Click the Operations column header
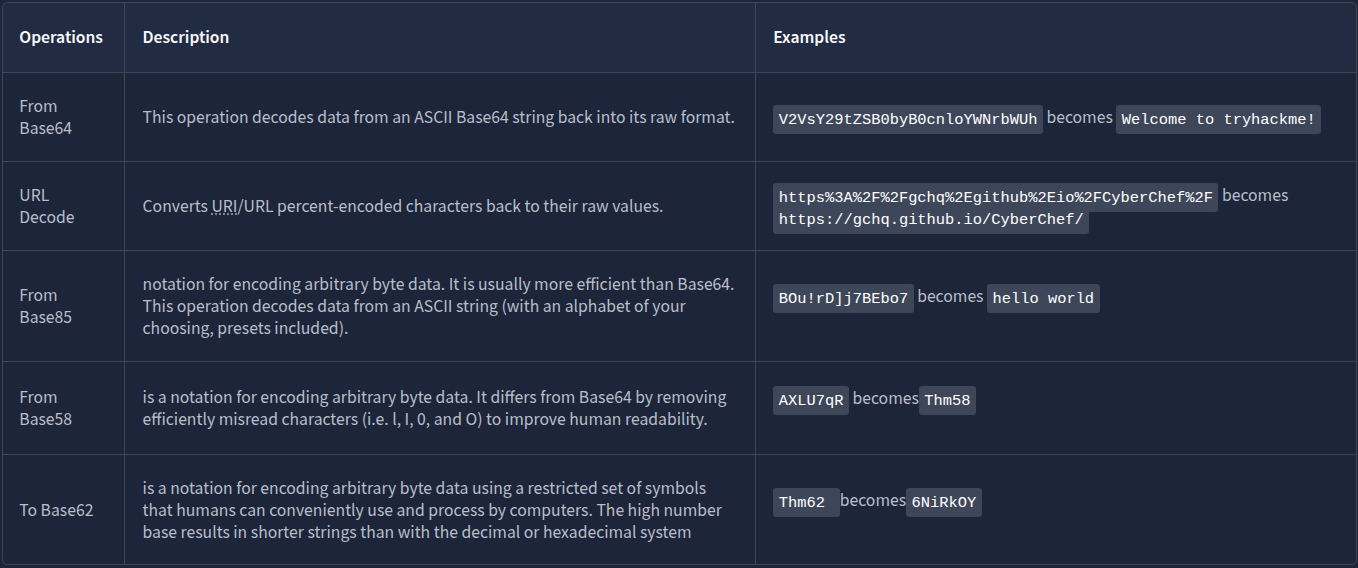This screenshot has width=1358, height=568. point(61,37)
